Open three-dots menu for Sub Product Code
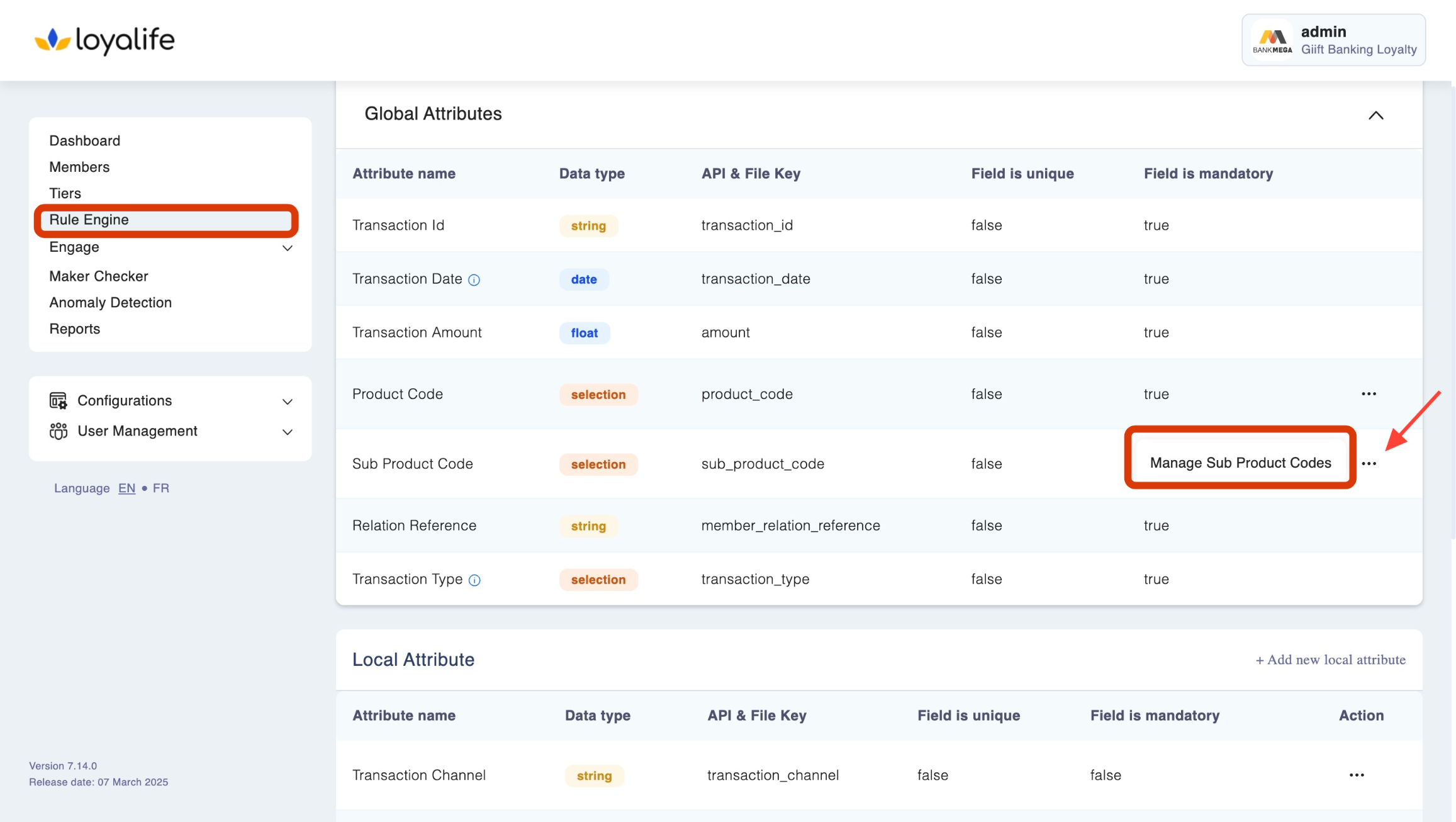 coord(1369,464)
